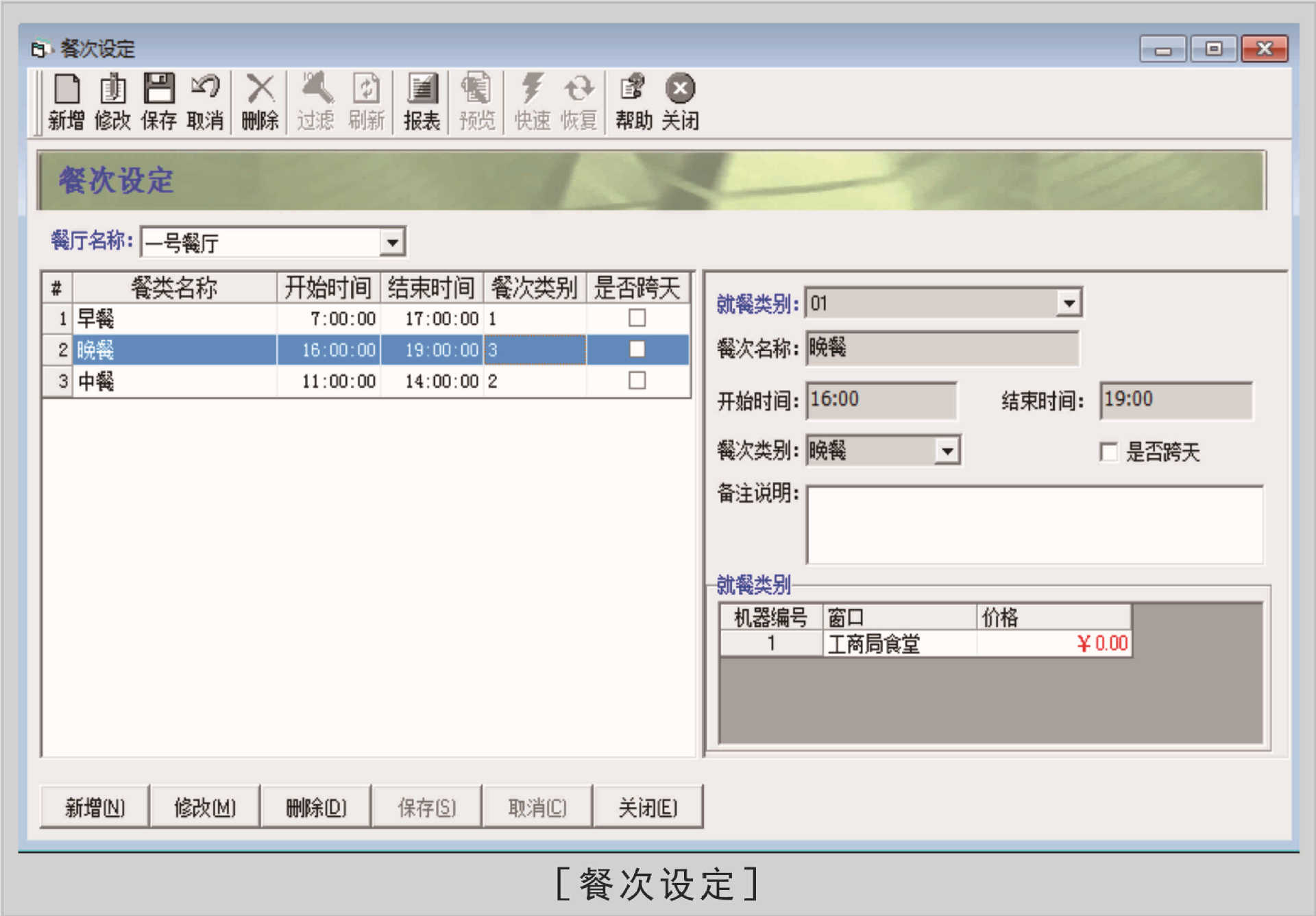The image size is (1316, 916).
Task: Select the 早餐 row in the meal table
Action: point(175,318)
